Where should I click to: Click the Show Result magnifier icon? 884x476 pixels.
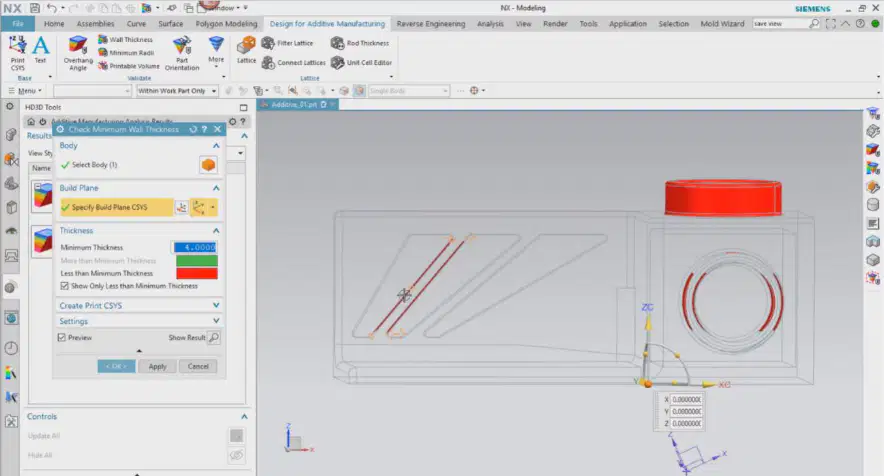(x=214, y=337)
